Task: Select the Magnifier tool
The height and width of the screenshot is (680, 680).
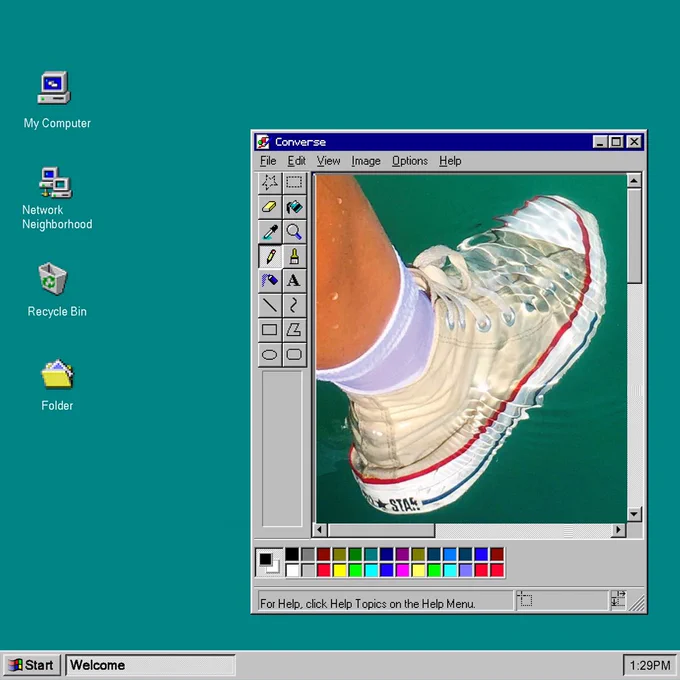Action: click(x=294, y=232)
